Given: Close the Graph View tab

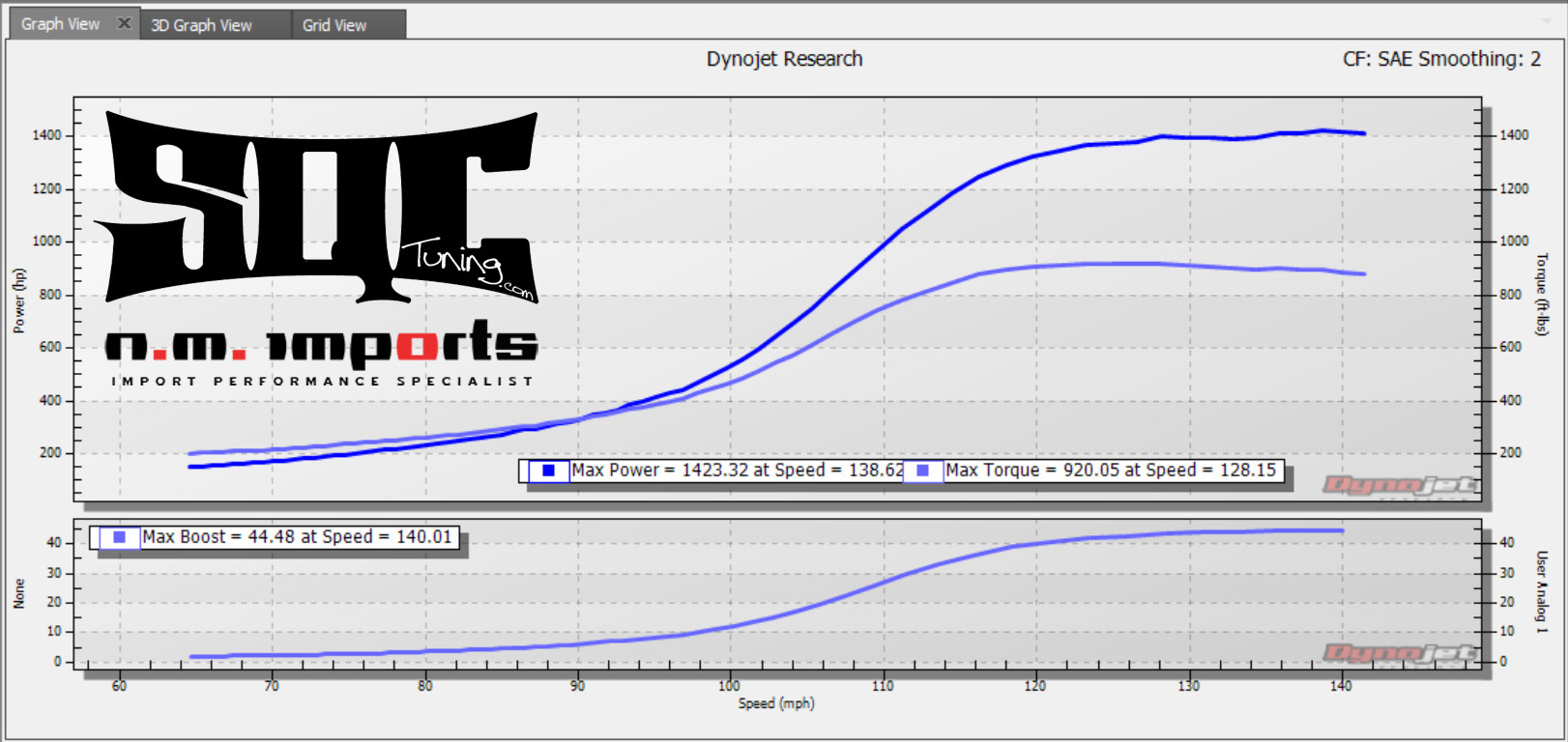Looking at the screenshot, I should [124, 23].
